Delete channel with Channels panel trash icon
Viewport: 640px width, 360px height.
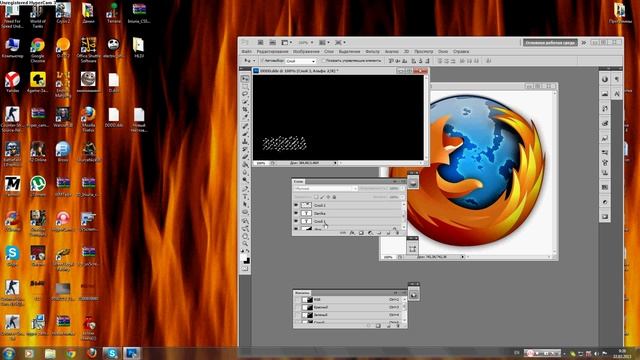click(398, 326)
